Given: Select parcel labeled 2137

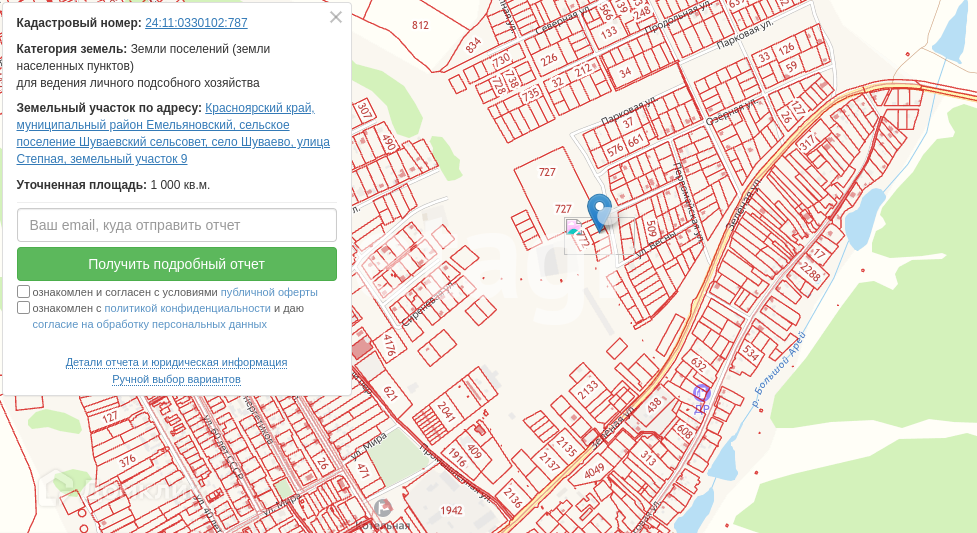Looking at the screenshot, I should 550,461.
